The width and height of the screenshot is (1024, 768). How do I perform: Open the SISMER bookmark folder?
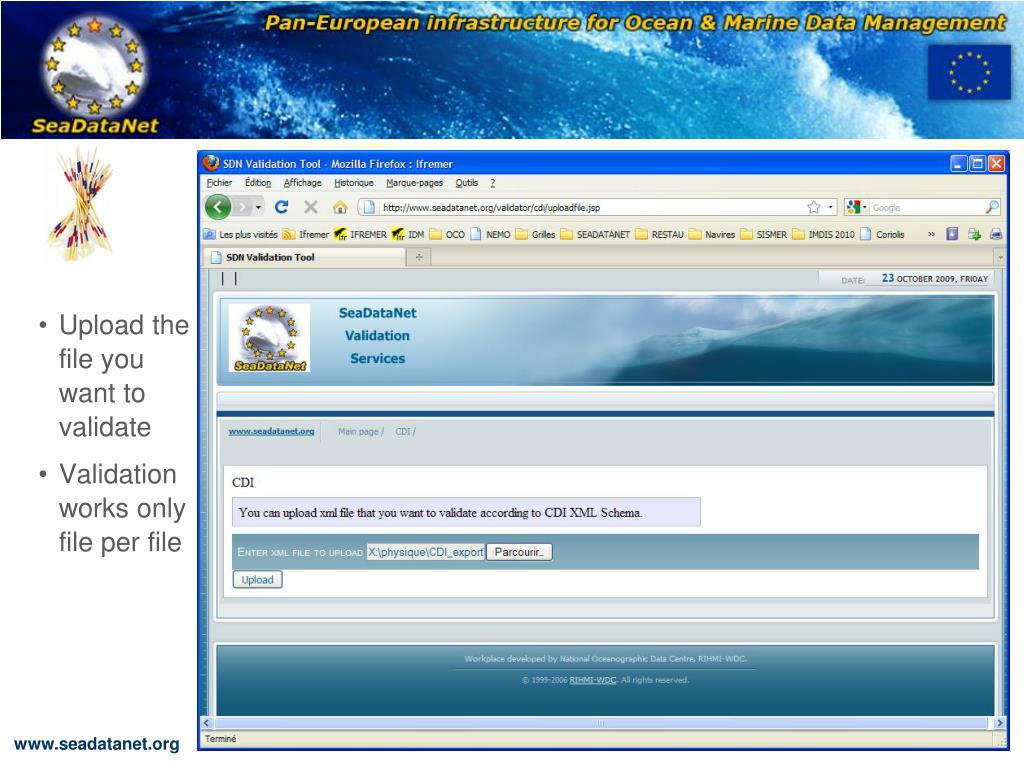(764, 234)
